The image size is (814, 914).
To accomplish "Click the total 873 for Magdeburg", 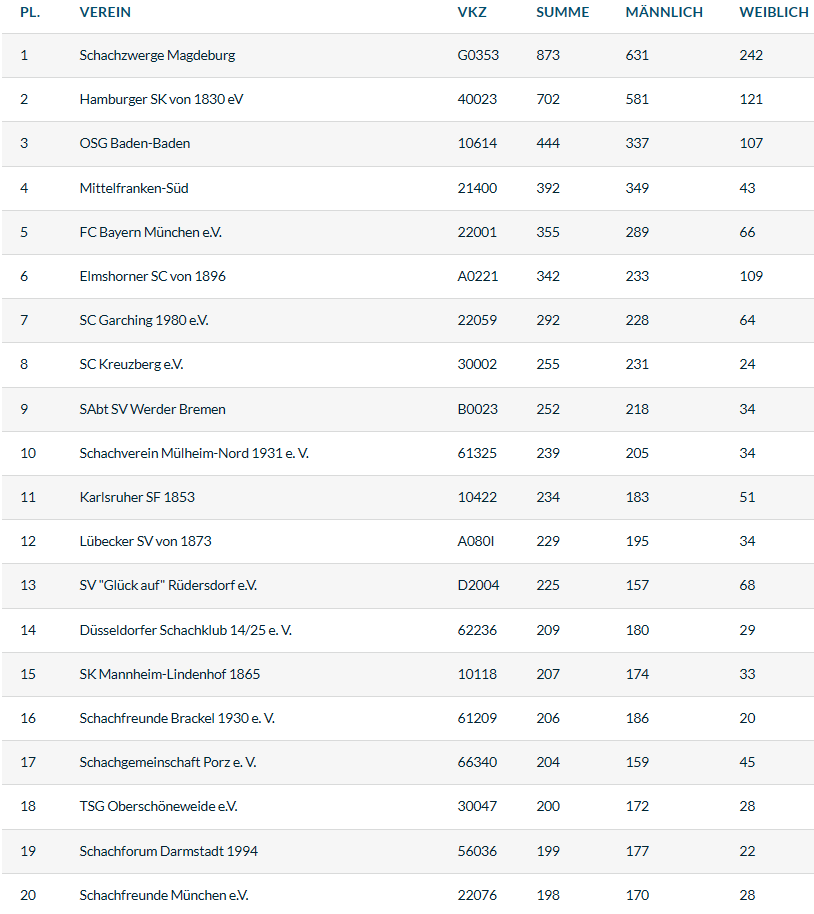I will pyautogui.click(x=548, y=55).
